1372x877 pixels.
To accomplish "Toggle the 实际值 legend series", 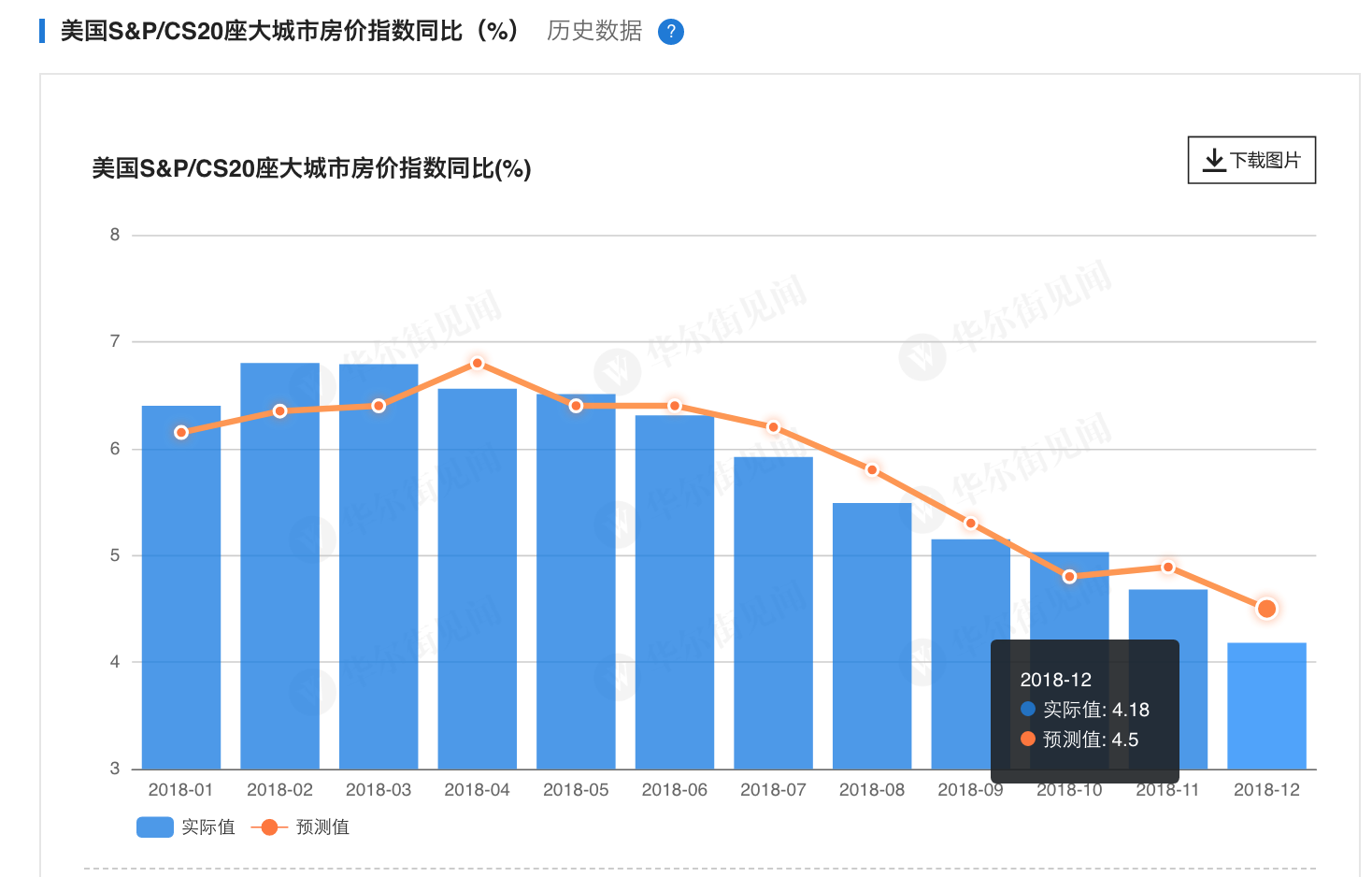I will pyautogui.click(x=208, y=827).
